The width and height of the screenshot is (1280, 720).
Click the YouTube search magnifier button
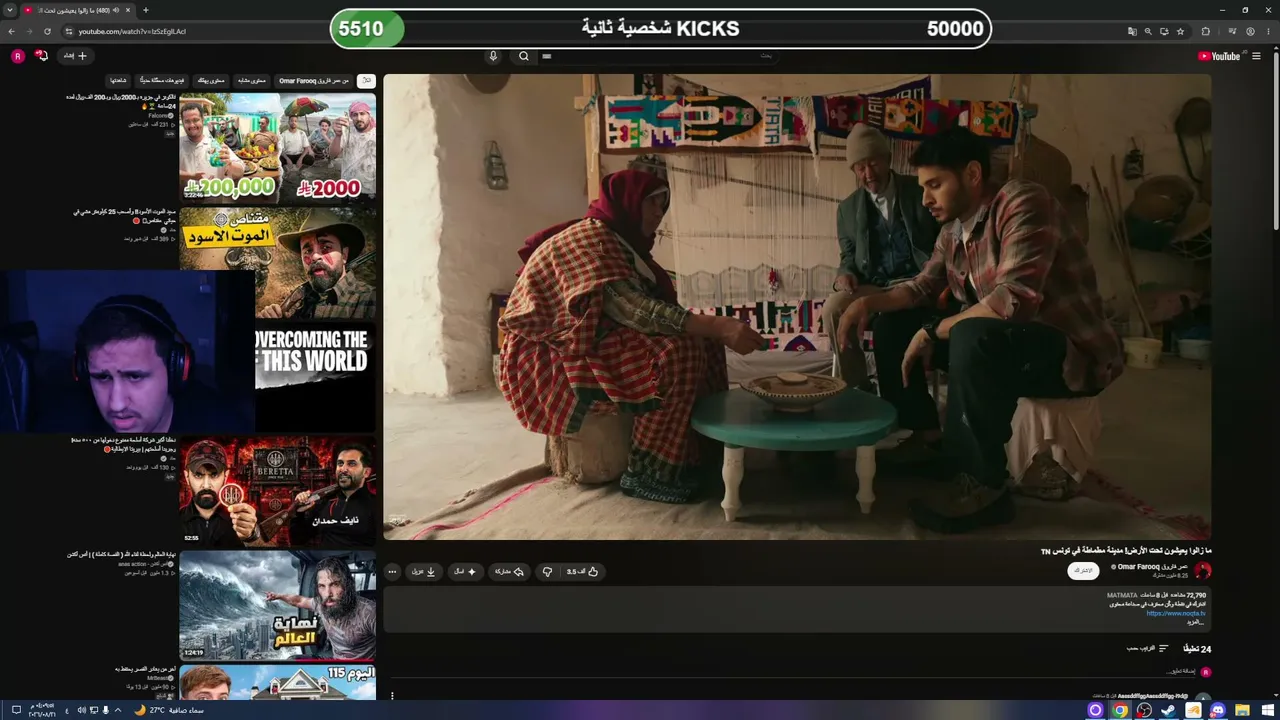point(523,56)
